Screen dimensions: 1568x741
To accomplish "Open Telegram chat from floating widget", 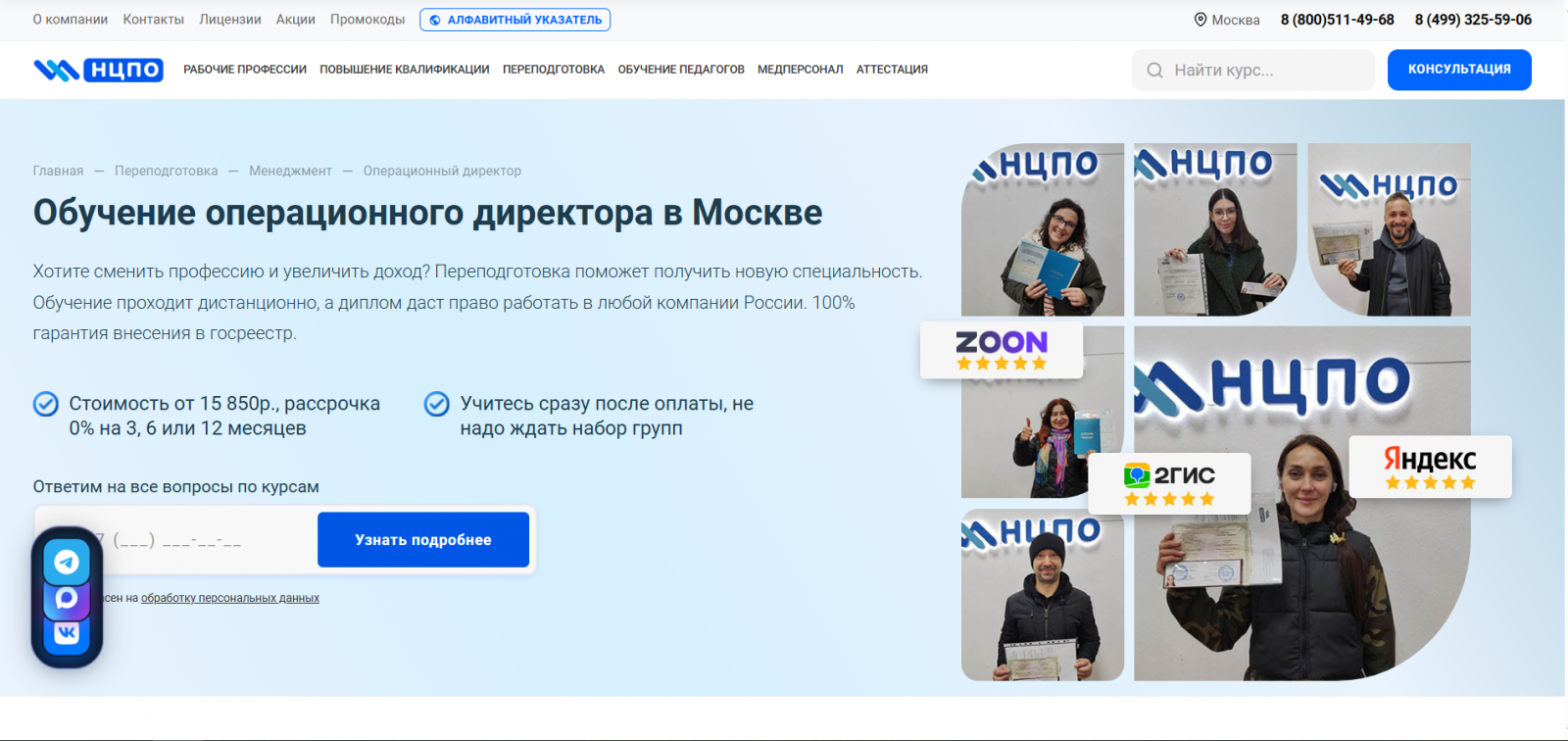I will point(67,562).
